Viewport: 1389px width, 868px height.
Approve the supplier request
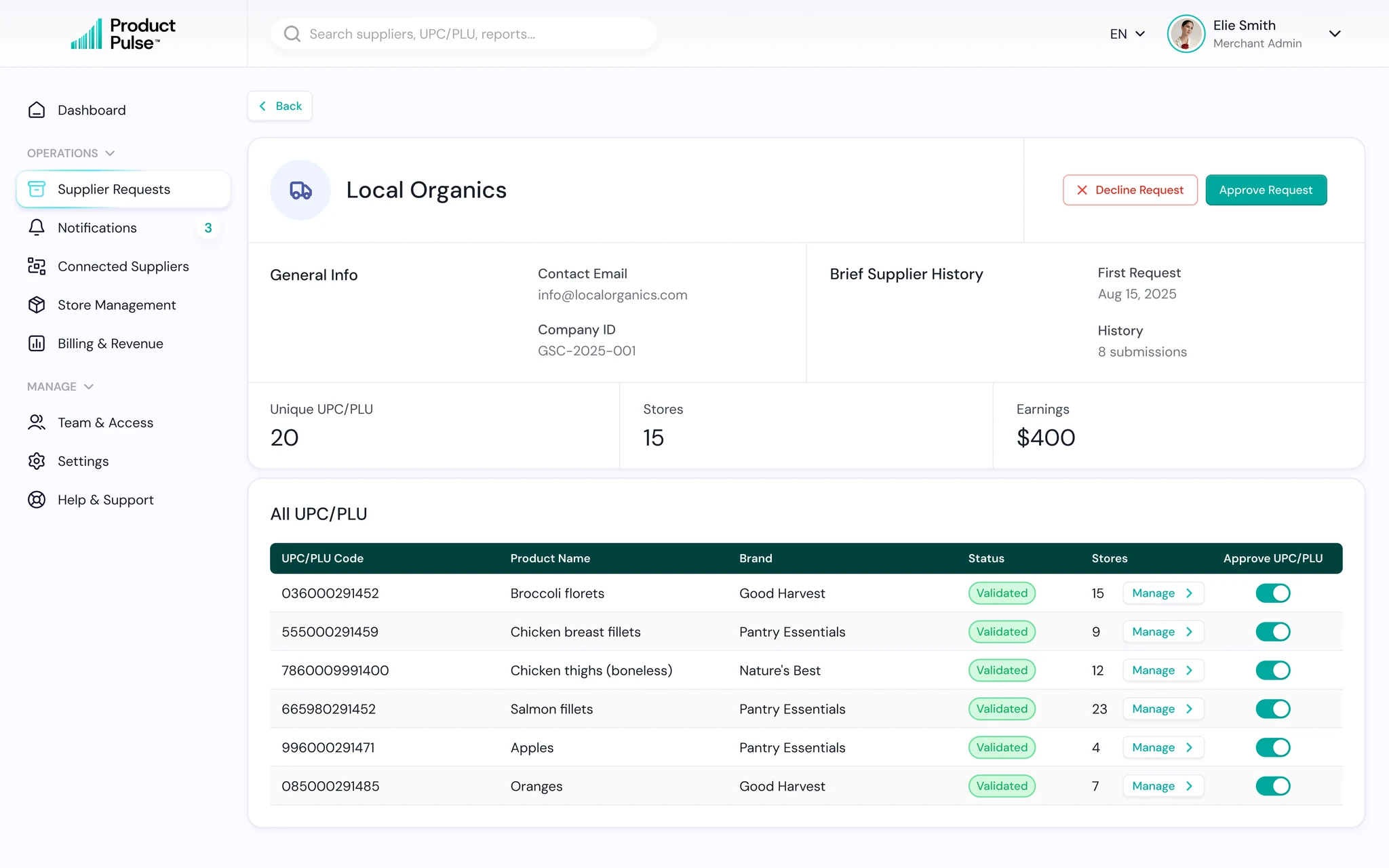click(1266, 190)
